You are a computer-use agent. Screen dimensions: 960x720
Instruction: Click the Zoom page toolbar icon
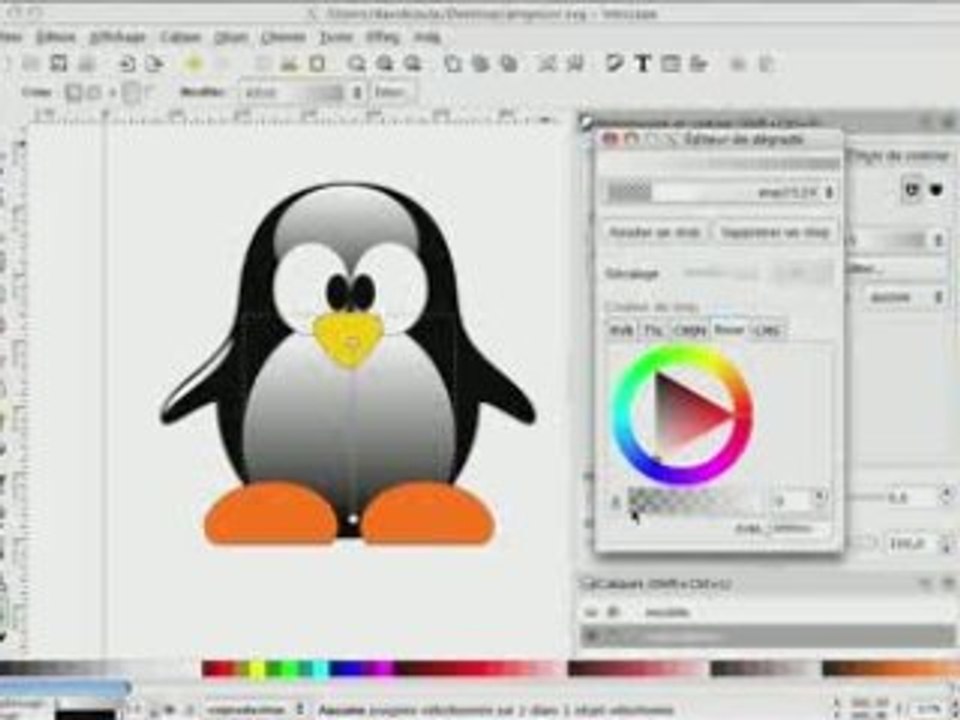click(413, 64)
